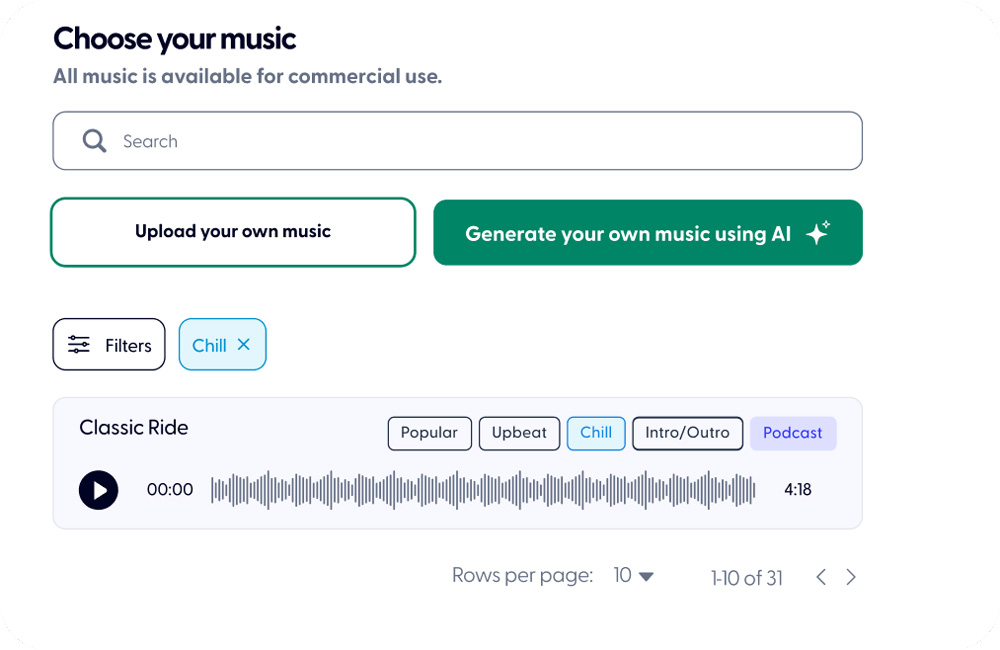Screen dimensions: 1000x650
Task: Click the Classic Ride track title
Action: [x=133, y=427]
